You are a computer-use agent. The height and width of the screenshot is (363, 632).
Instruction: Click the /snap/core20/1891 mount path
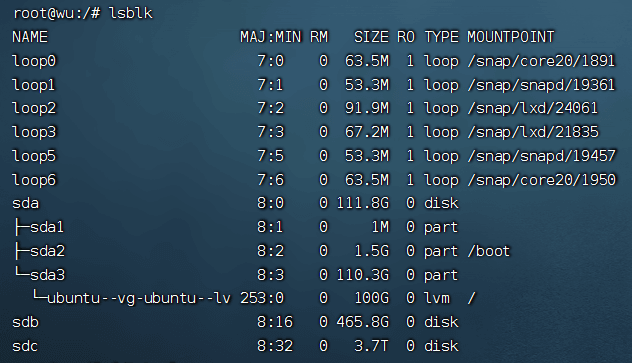[541, 61]
